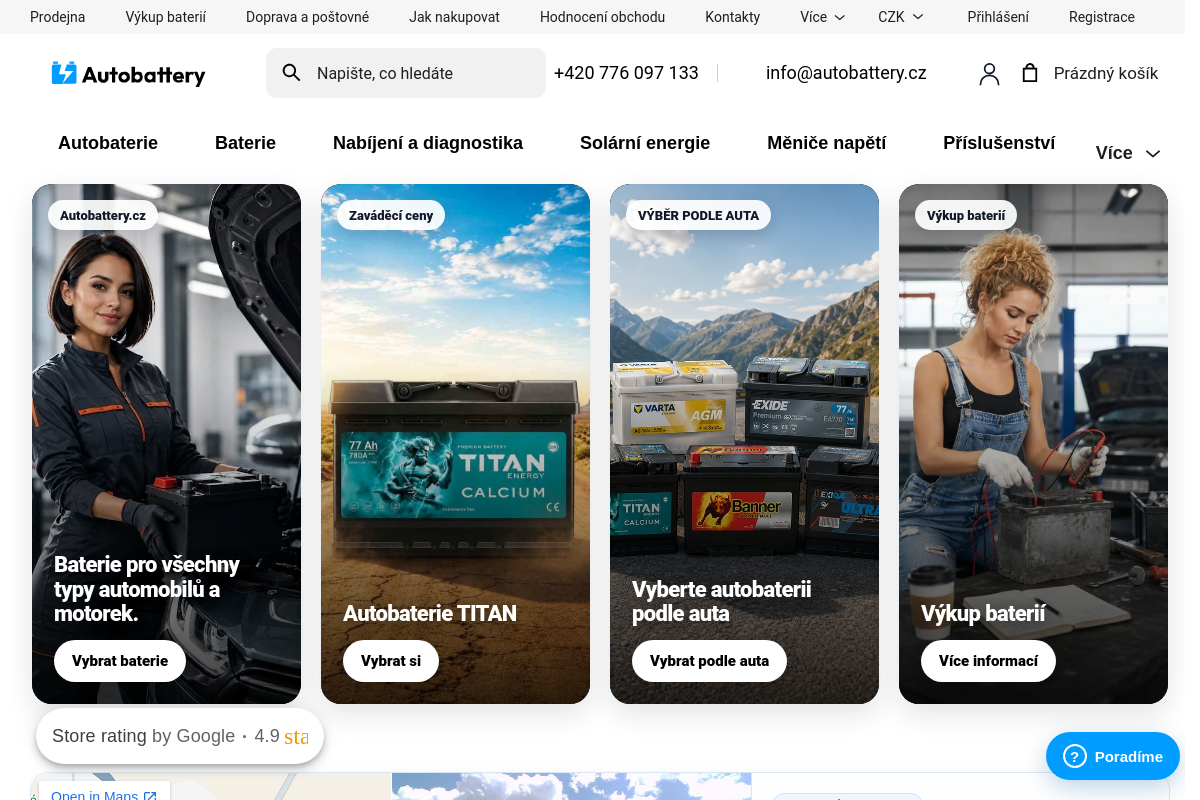
Task: Click Vyberte autobaterii podle auta heading
Action: [x=721, y=601]
